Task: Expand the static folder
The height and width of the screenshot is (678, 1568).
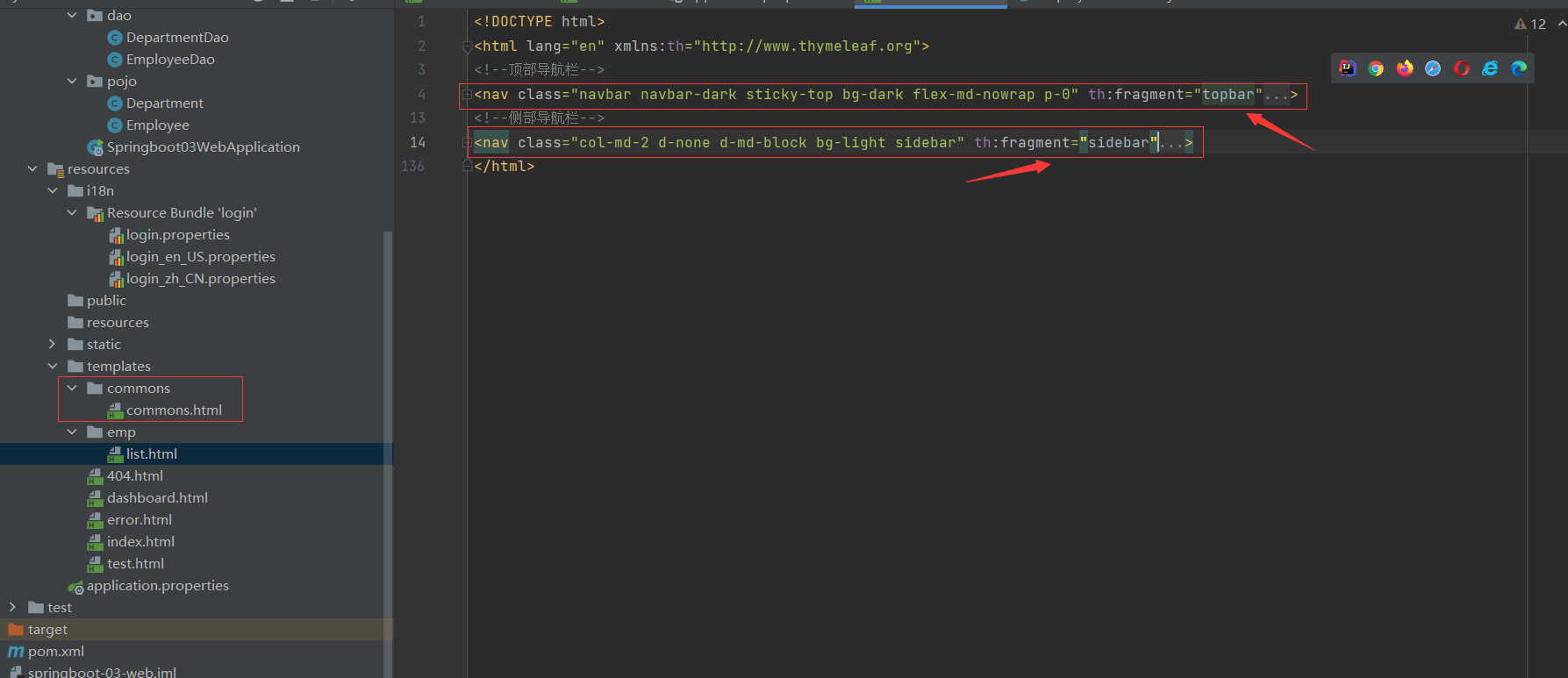Action: (53, 345)
